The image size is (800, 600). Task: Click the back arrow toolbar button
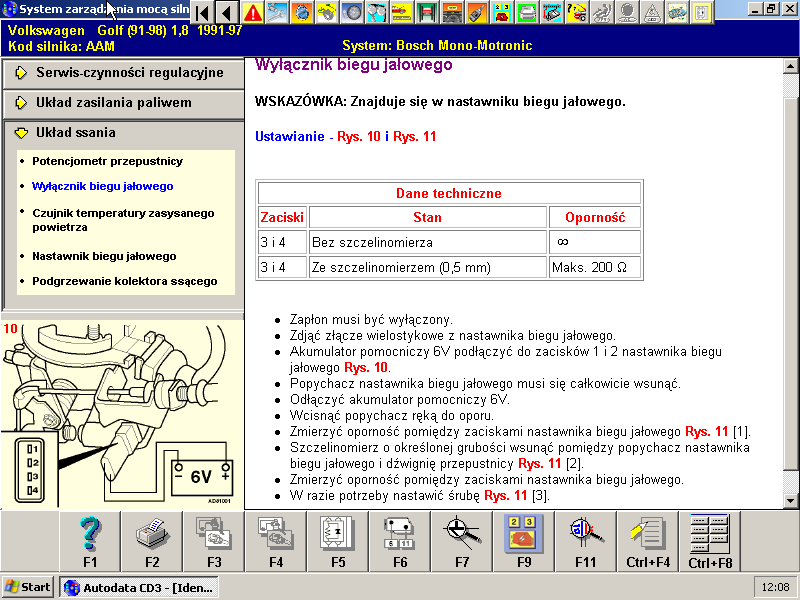[227, 12]
